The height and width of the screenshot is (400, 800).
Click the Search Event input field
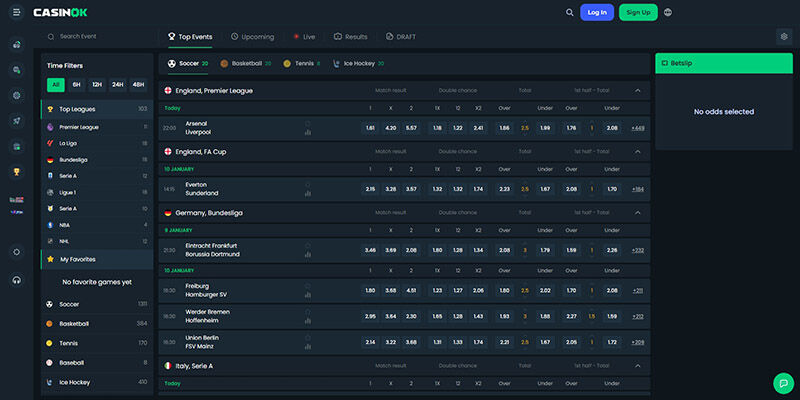[x=99, y=37]
